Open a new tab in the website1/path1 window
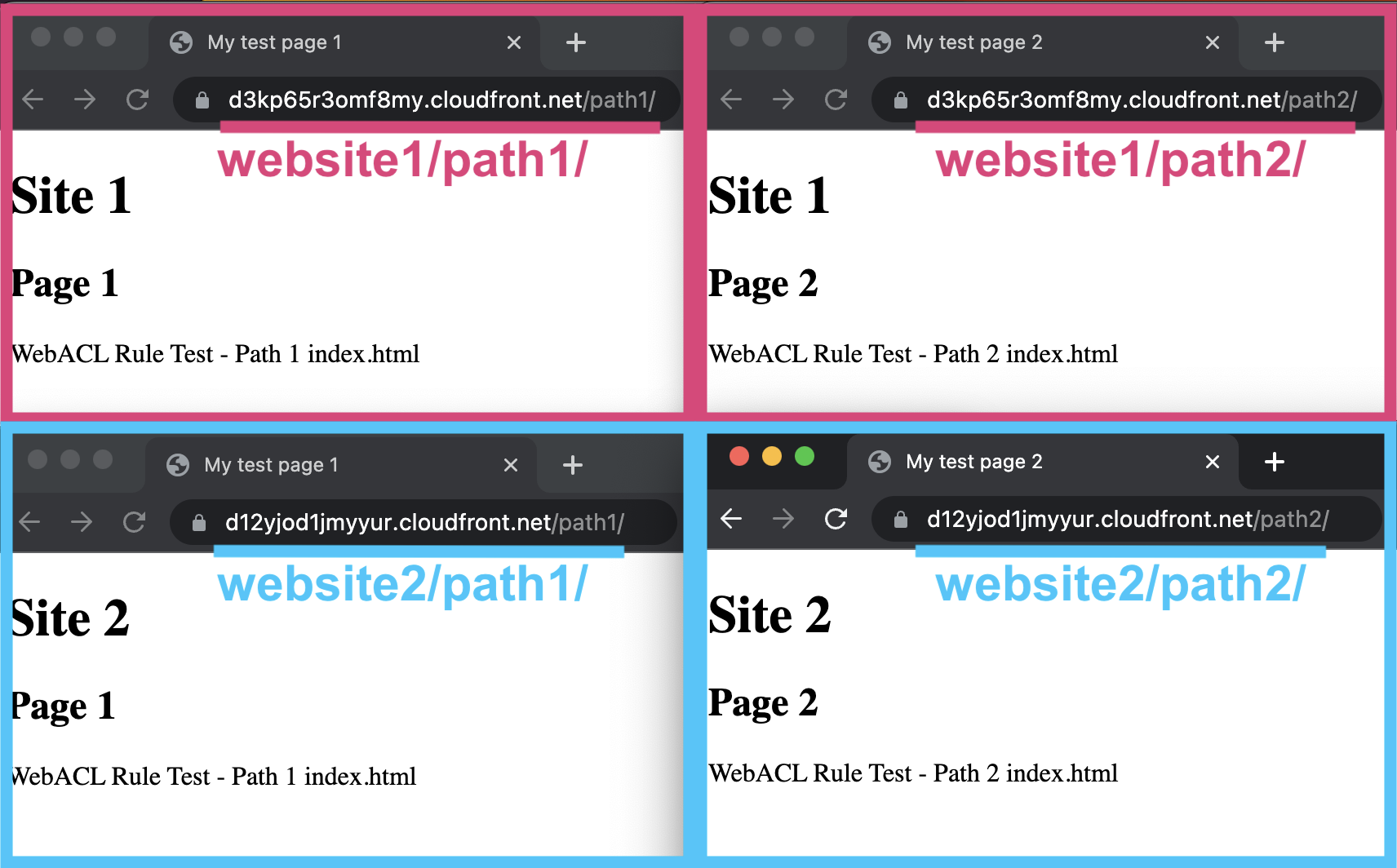 (576, 42)
